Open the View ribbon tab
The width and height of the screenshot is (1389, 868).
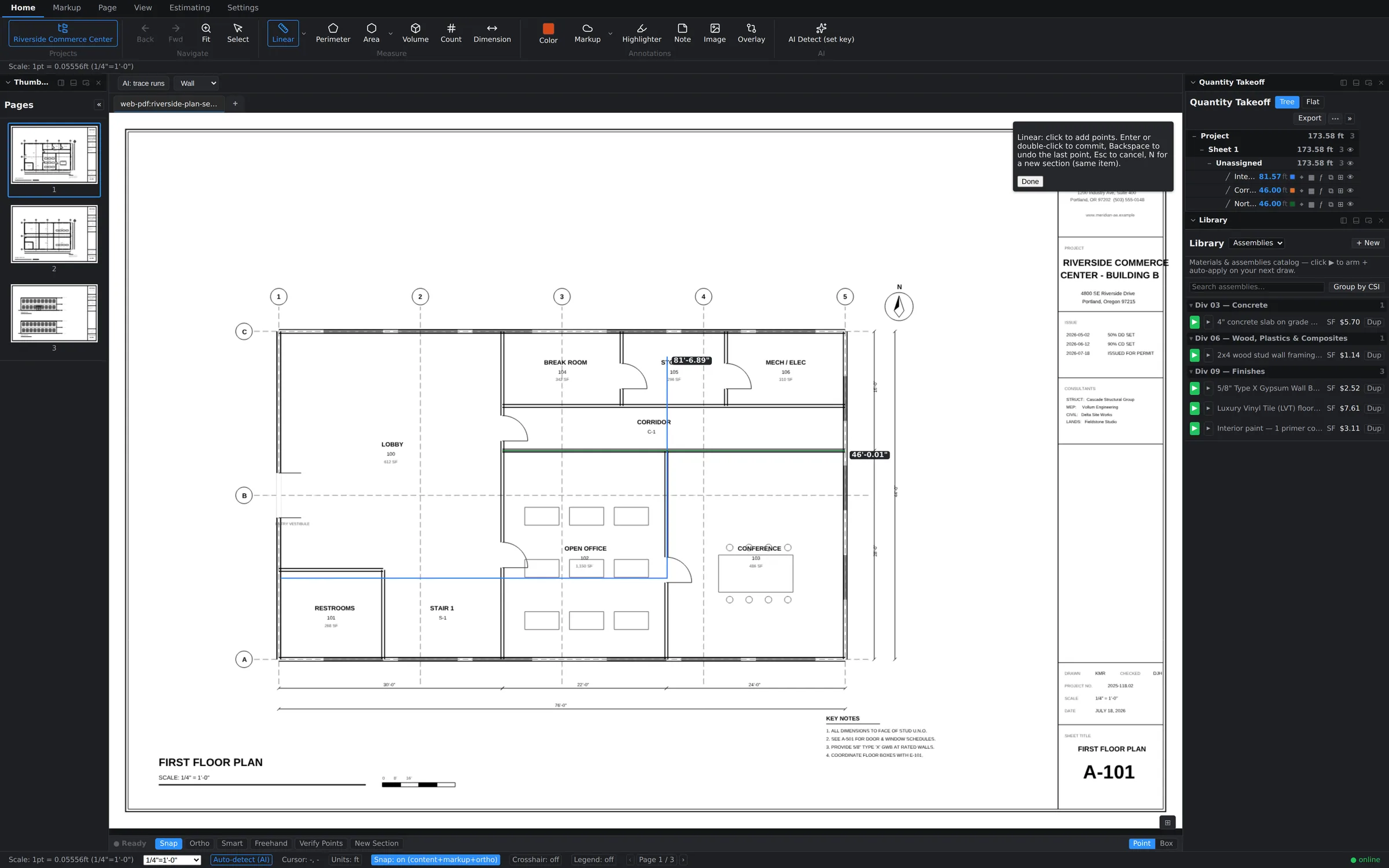click(x=143, y=8)
